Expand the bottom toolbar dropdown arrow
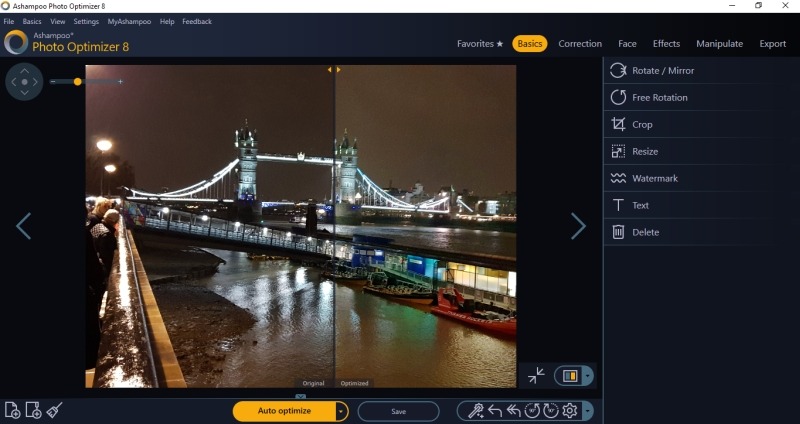The image size is (800, 424). 587,411
